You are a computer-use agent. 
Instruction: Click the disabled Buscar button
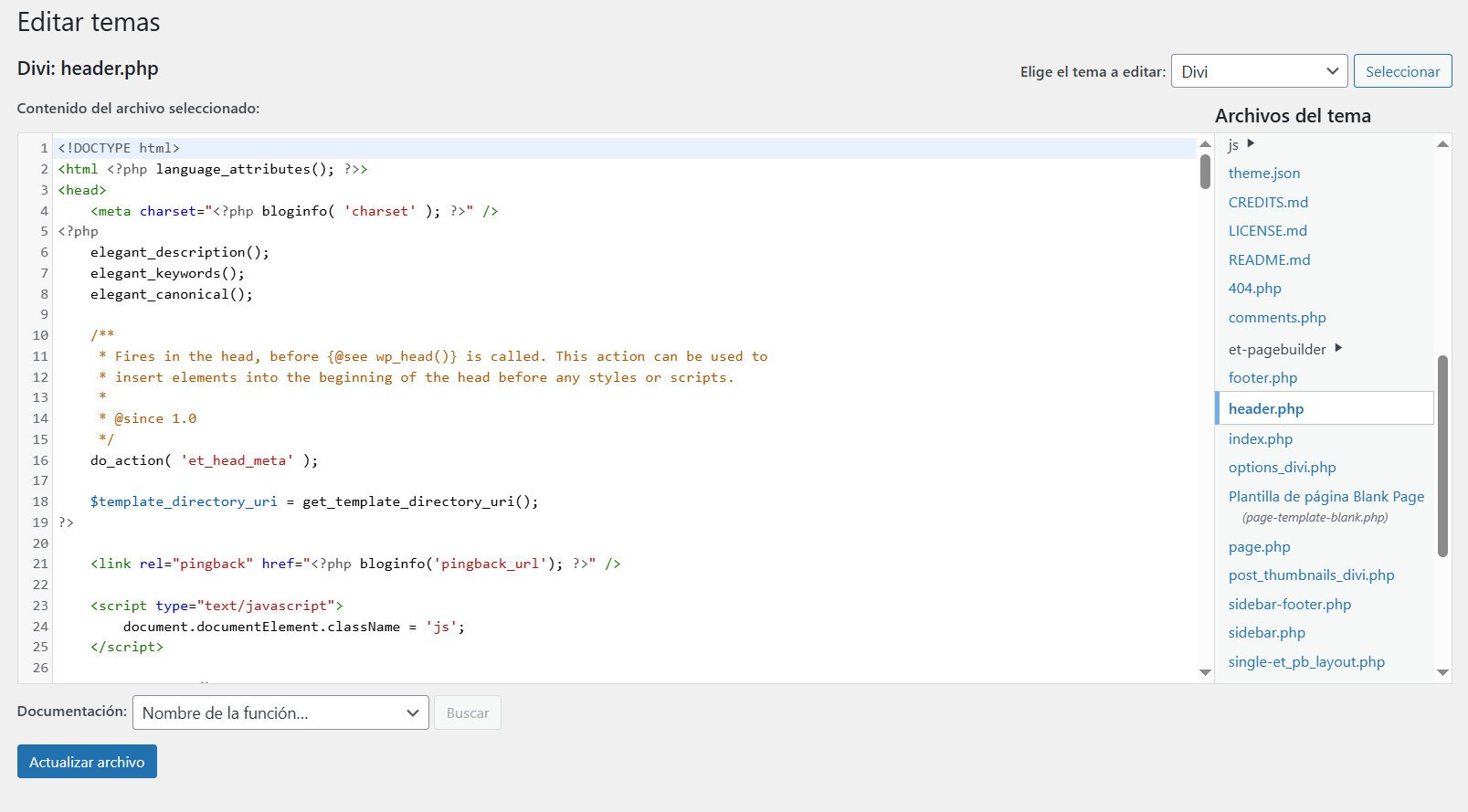point(468,712)
